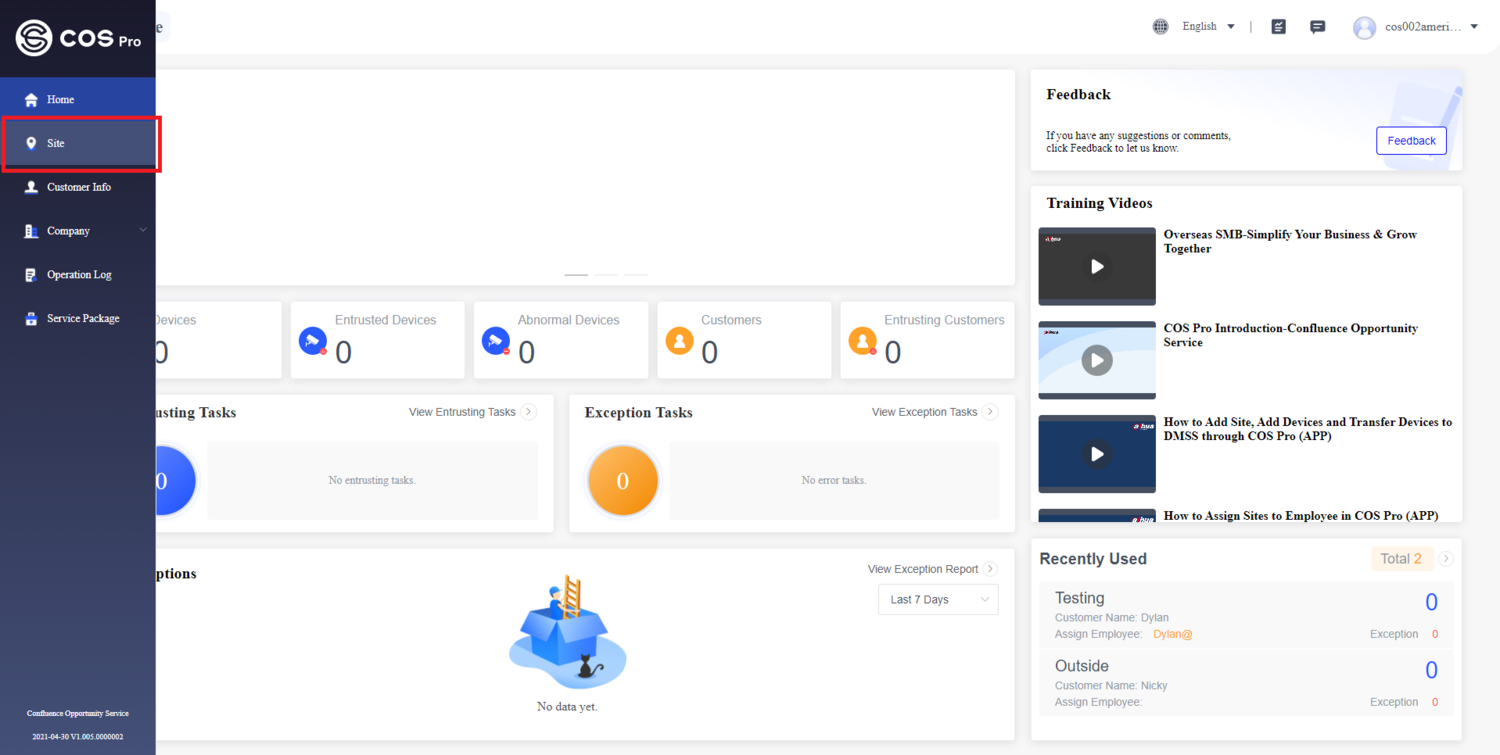Viewport: 1500px width, 755px height.
Task: Open the Last 7 Days dropdown
Action: tap(938, 599)
